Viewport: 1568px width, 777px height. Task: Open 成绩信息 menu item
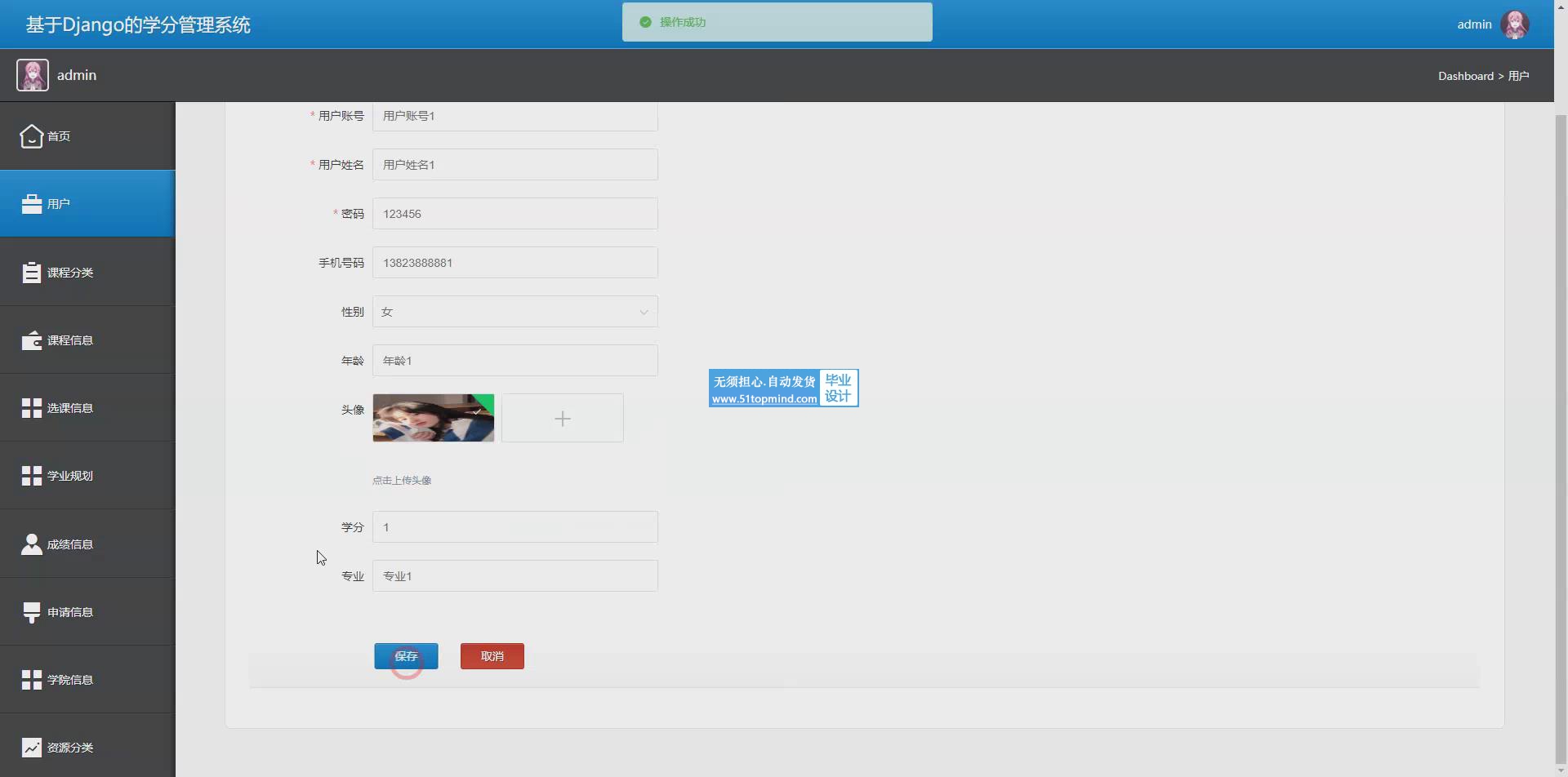(87, 544)
